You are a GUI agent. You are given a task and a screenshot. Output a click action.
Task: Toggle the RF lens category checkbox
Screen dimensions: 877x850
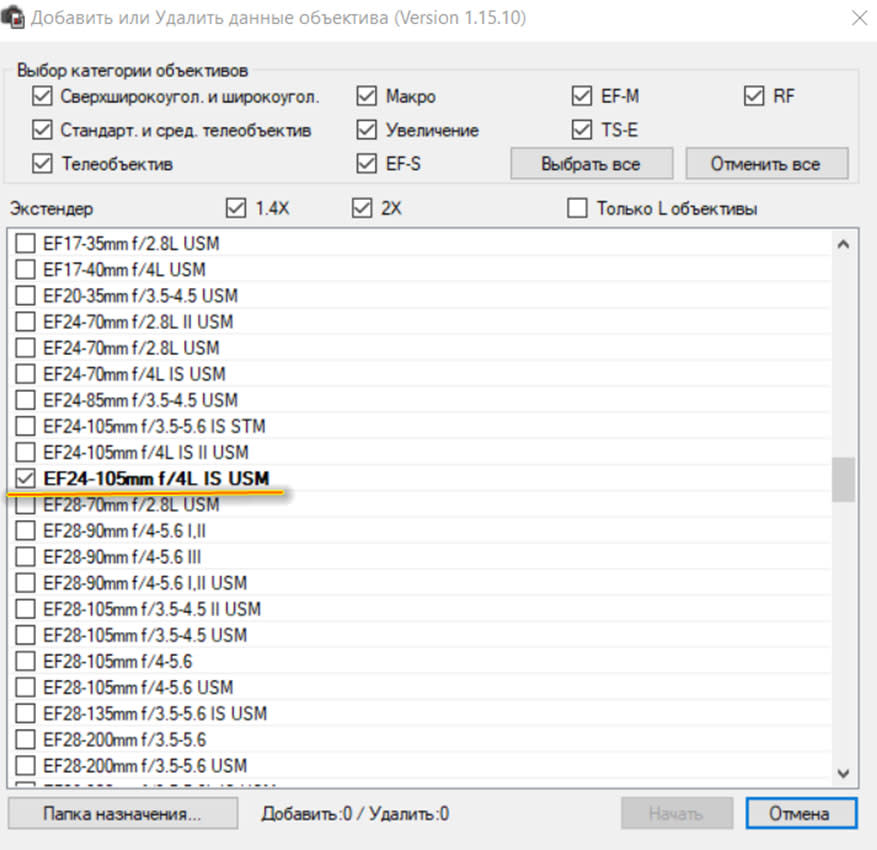(754, 96)
